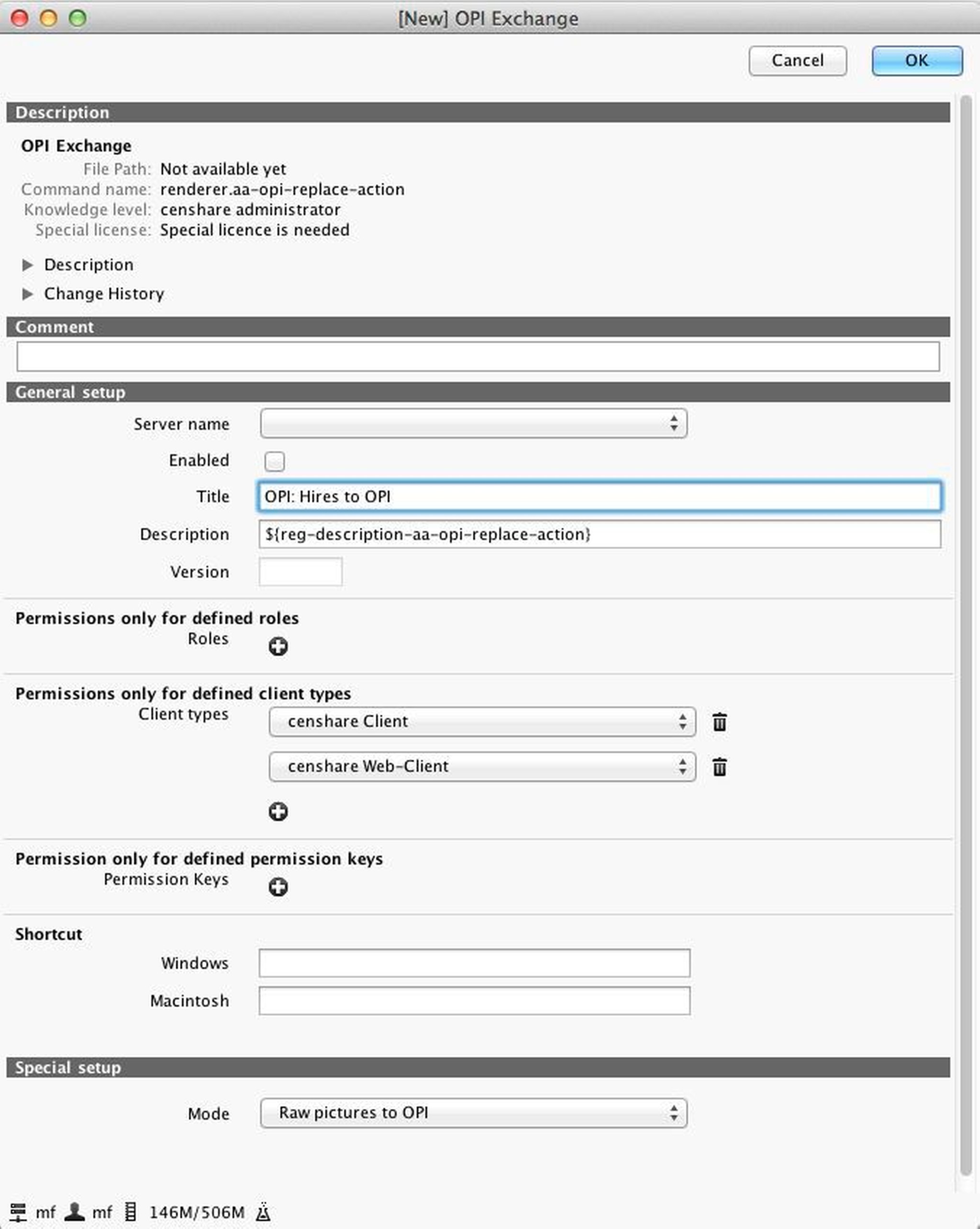Add another client type via plus icon
Viewport: 980px width, 1229px height.
279,812
